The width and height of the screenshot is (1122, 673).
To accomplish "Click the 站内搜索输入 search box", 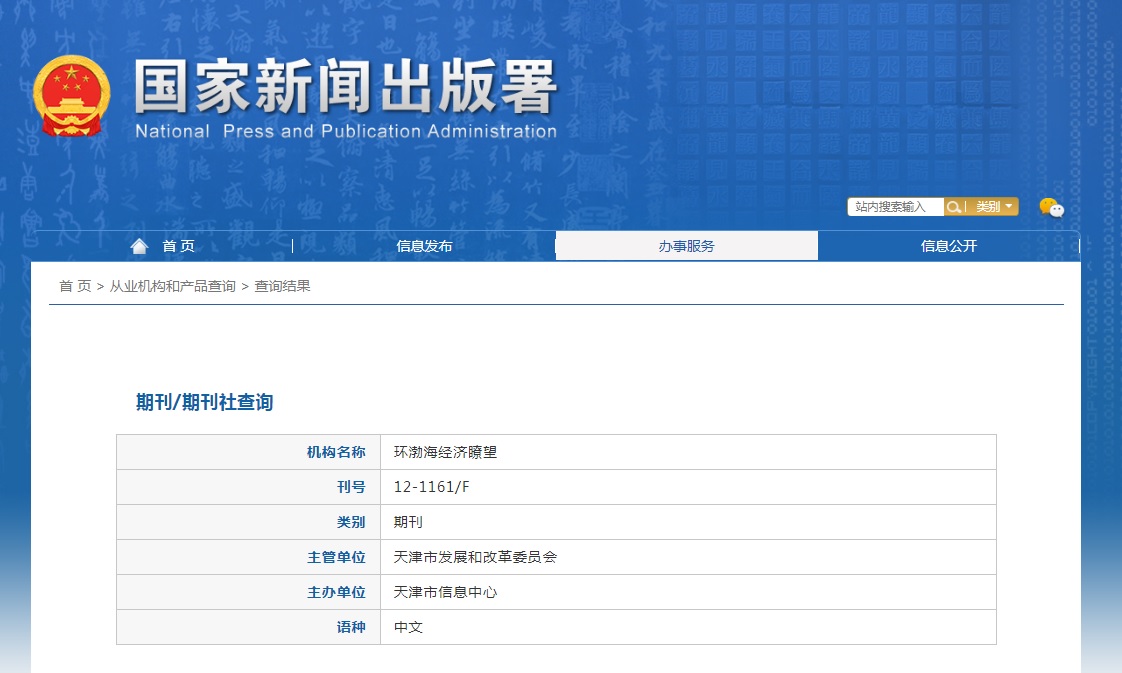I will (x=892, y=207).
